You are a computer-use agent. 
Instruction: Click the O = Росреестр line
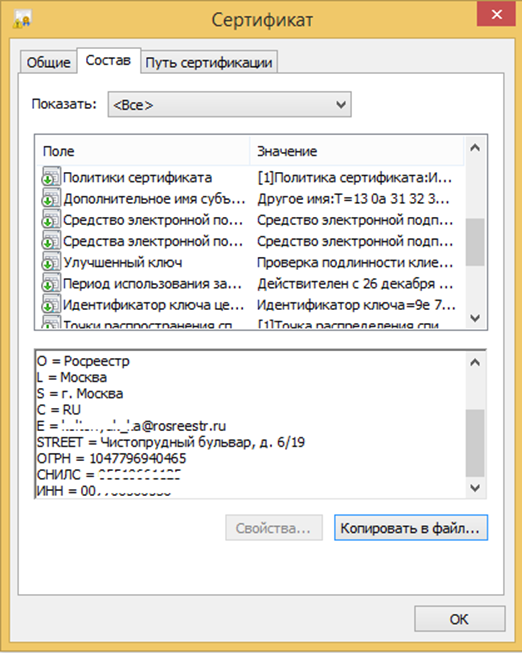[83, 361]
